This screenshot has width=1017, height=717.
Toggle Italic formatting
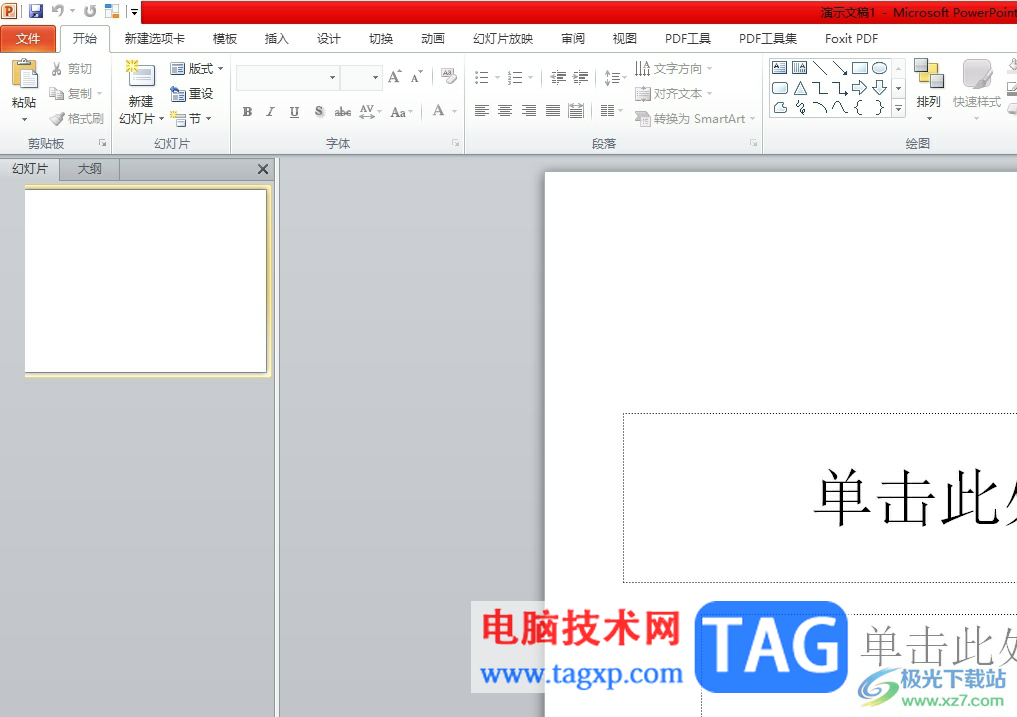point(270,112)
